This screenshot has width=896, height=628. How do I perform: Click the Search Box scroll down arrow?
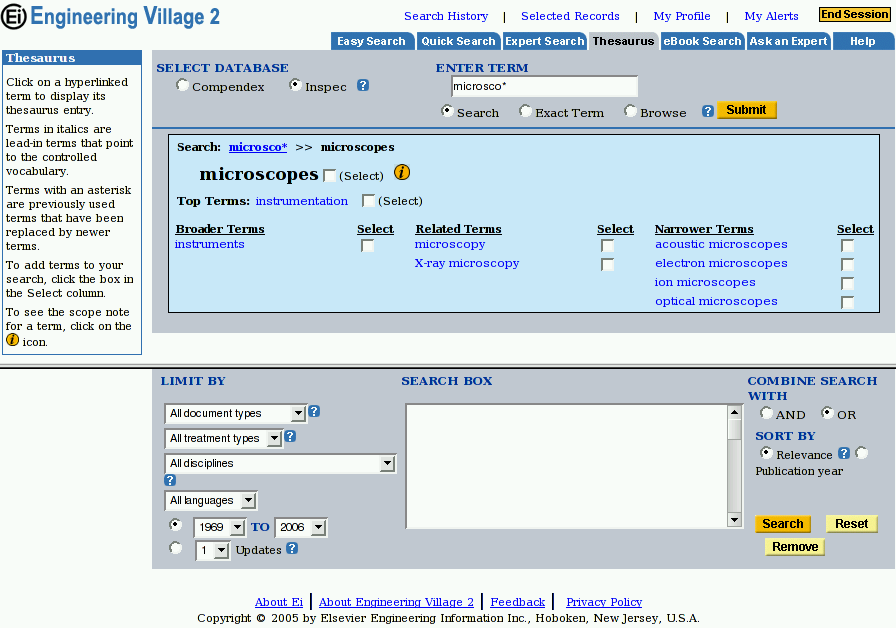[734, 520]
